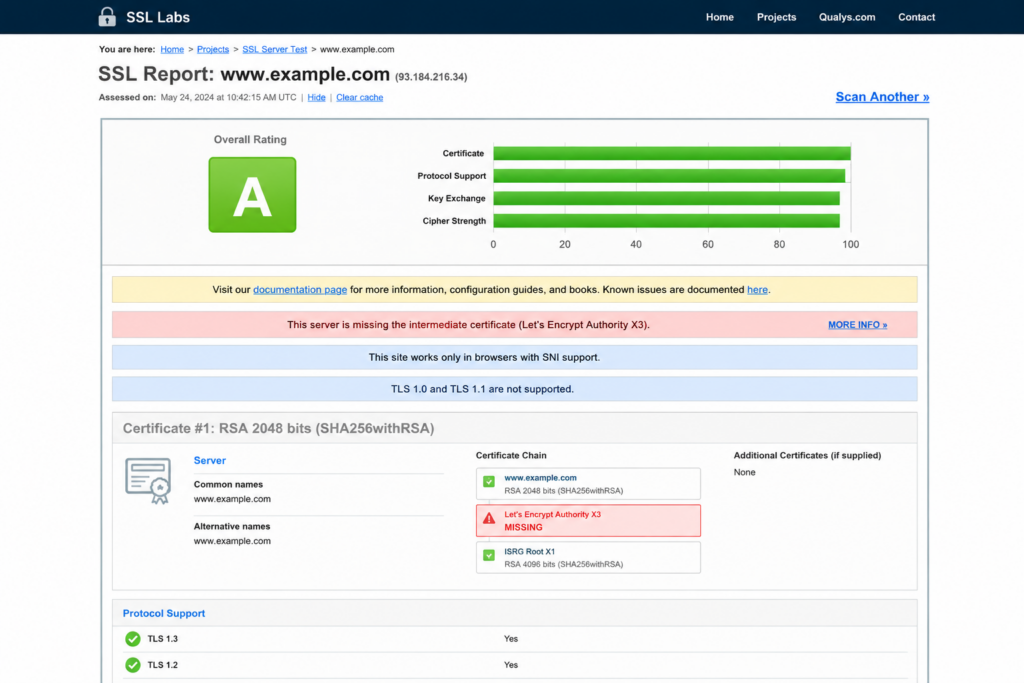Click the server certificate ribbon icon
The width and height of the screenshot is (1024, 683).
[x=148, y=481]
